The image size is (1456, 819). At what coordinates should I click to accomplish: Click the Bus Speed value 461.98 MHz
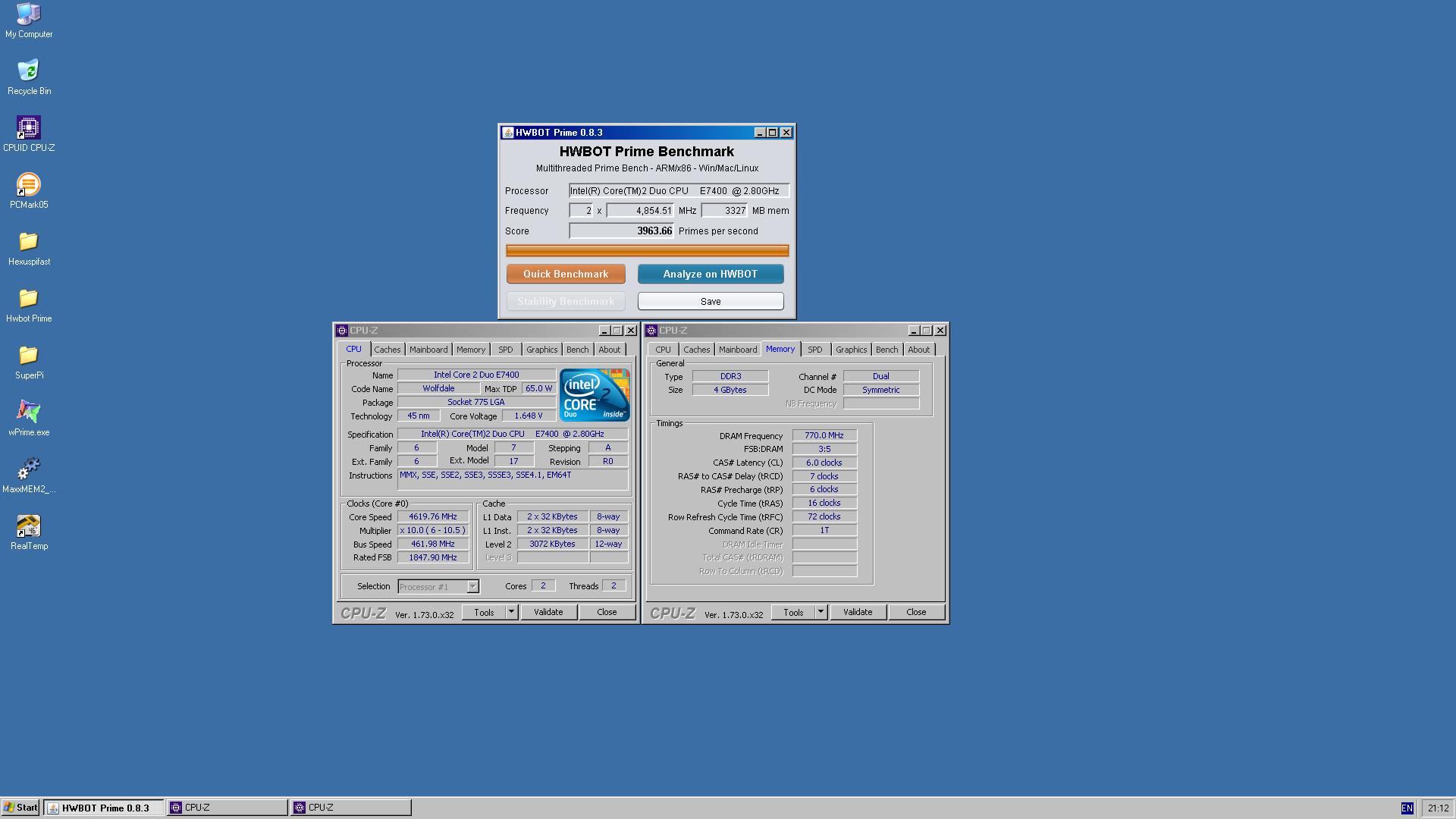click(433, 544)
